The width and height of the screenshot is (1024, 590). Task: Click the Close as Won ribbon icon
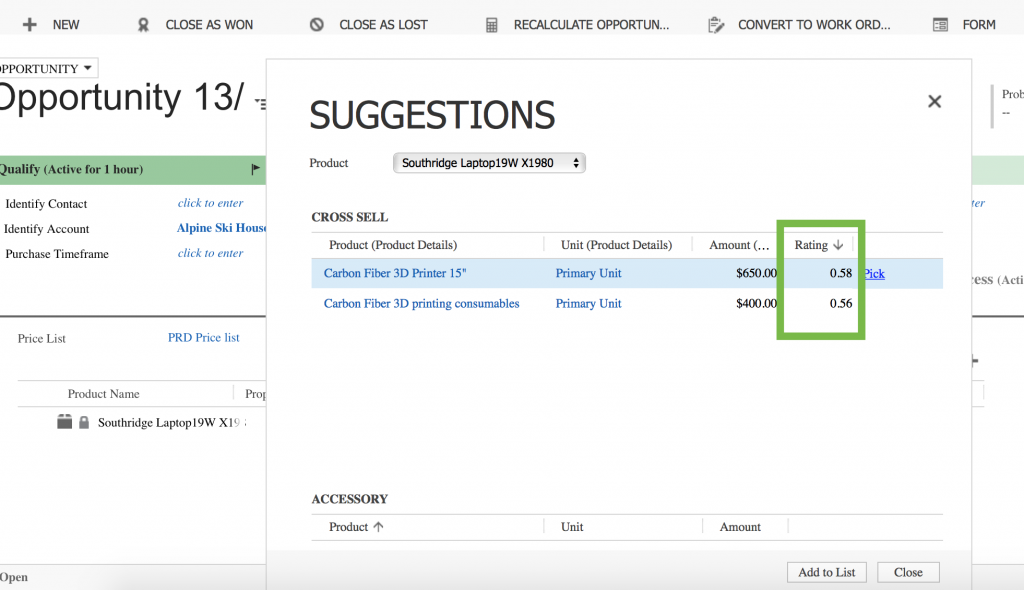pos(144,24)
